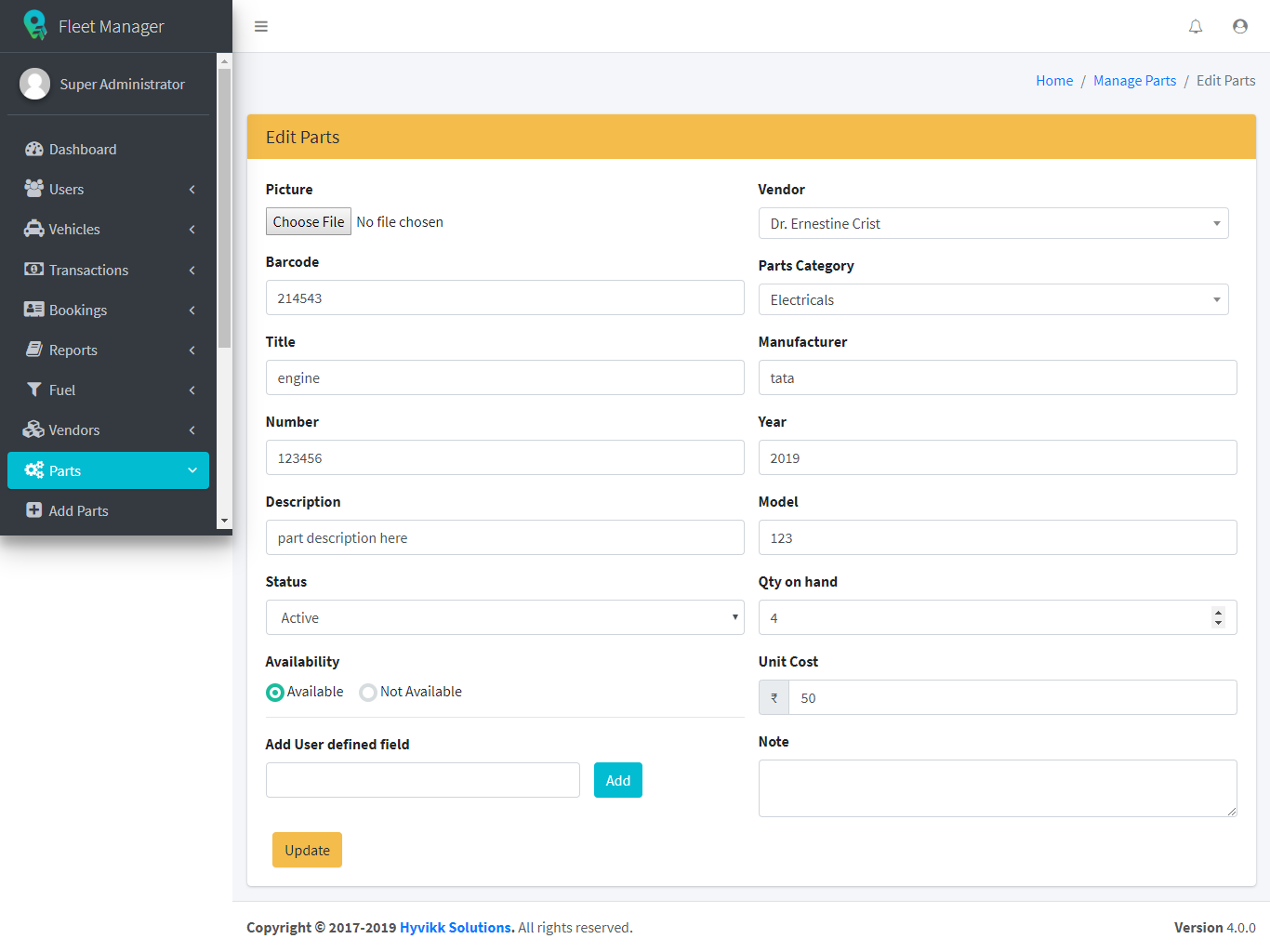Open Transactions menu item

[108, 270]
